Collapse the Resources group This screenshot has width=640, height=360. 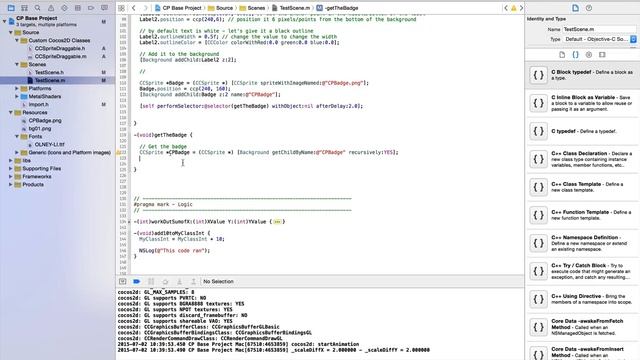tap(11, 112)
